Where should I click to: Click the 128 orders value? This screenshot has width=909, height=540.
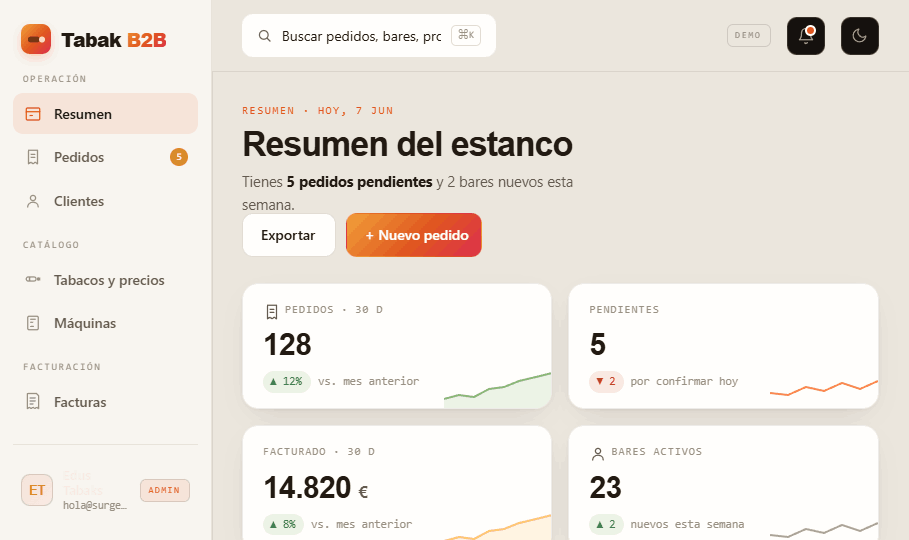288,345
